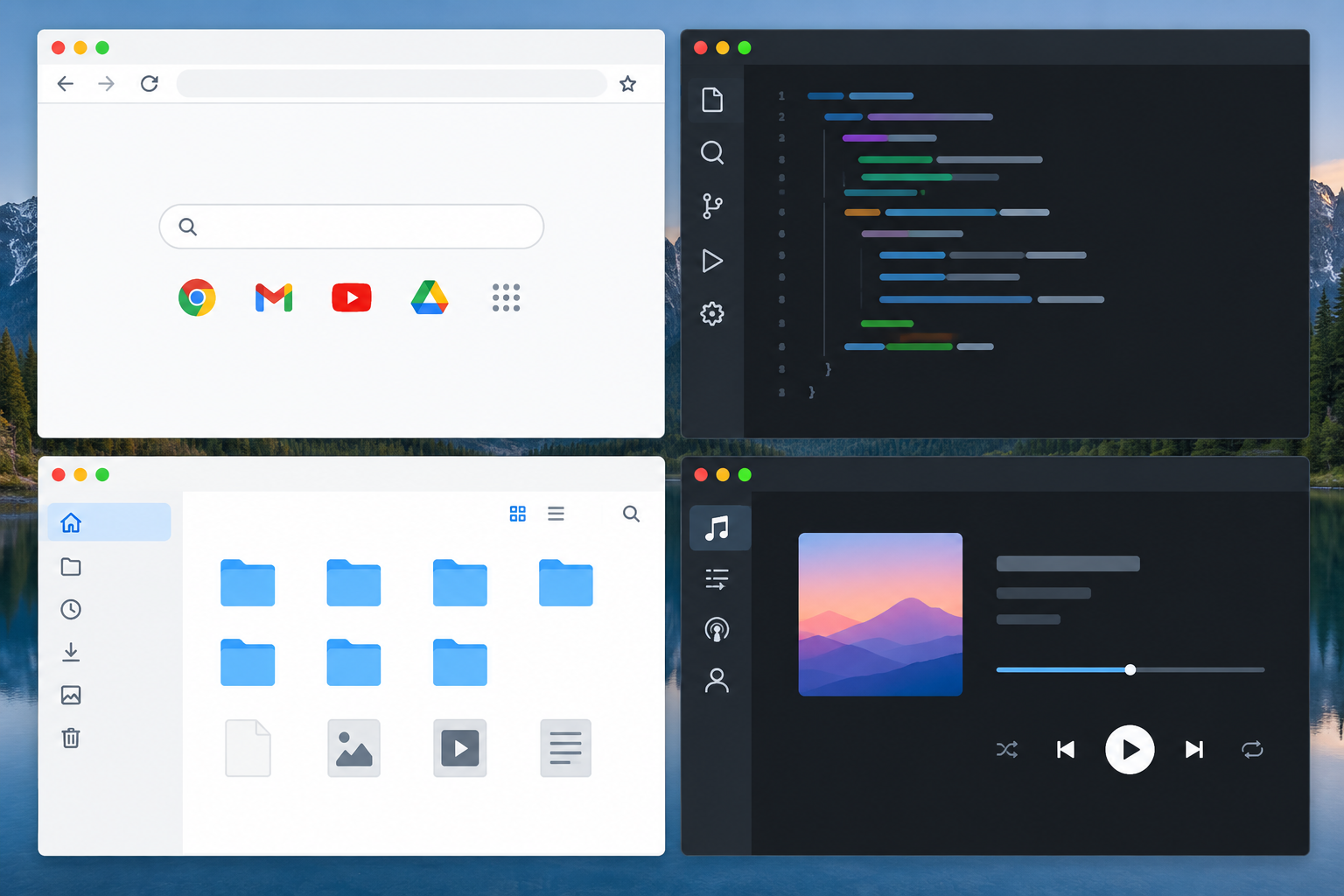
Task: Open Recent in the file manager sidebar
Action: (x=71, y=610)
